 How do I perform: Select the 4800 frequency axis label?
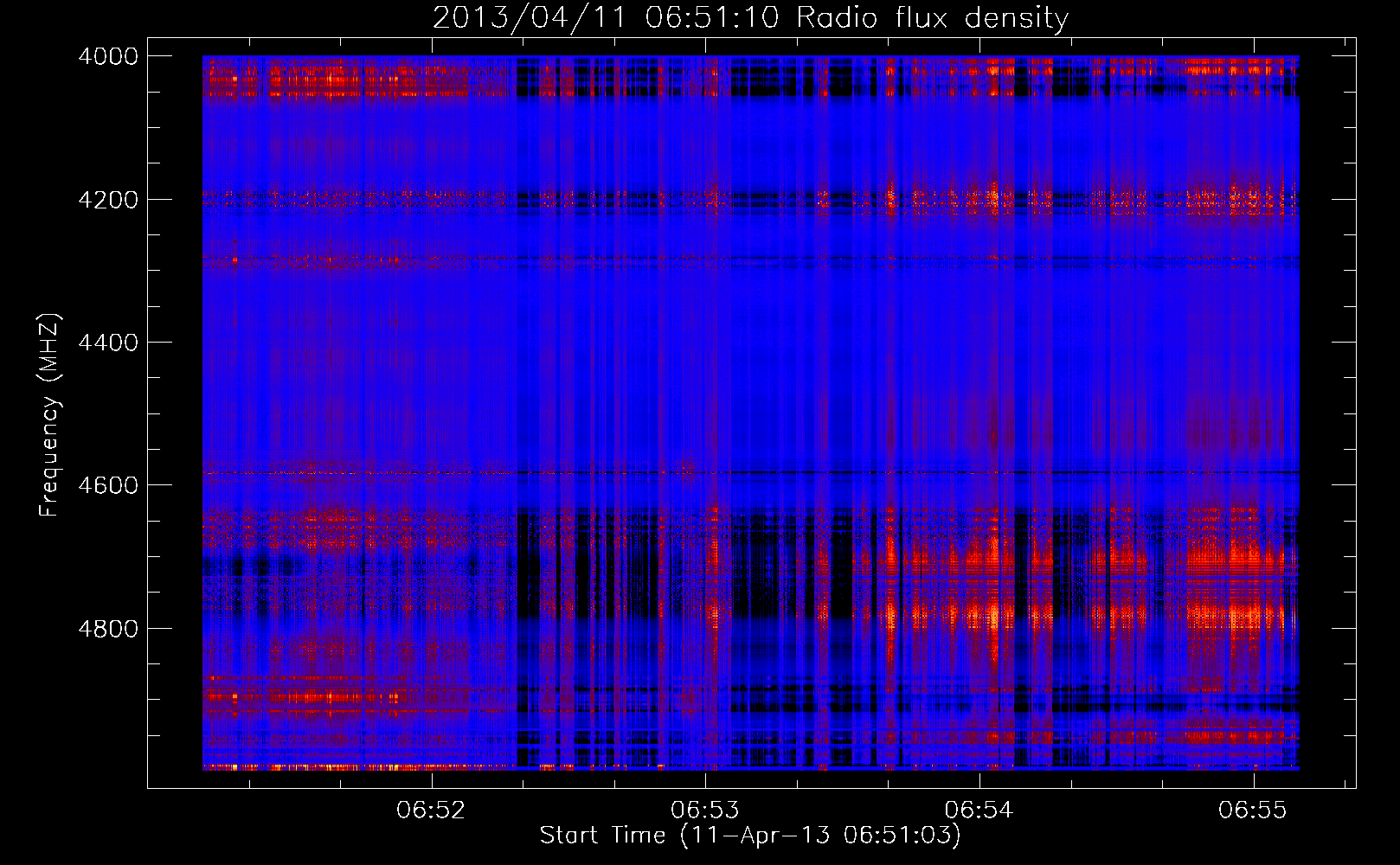[108, 628]
